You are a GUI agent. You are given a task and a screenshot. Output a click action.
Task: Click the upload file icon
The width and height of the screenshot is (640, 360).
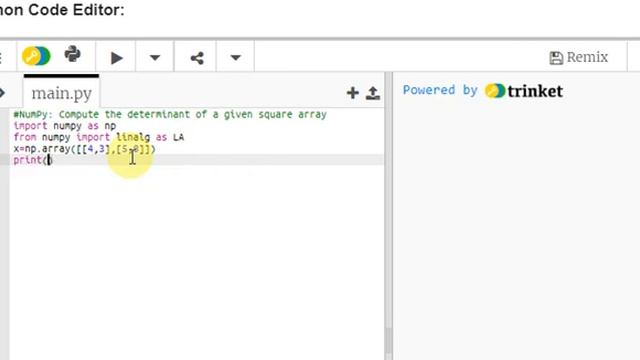[x=373, y=93]
